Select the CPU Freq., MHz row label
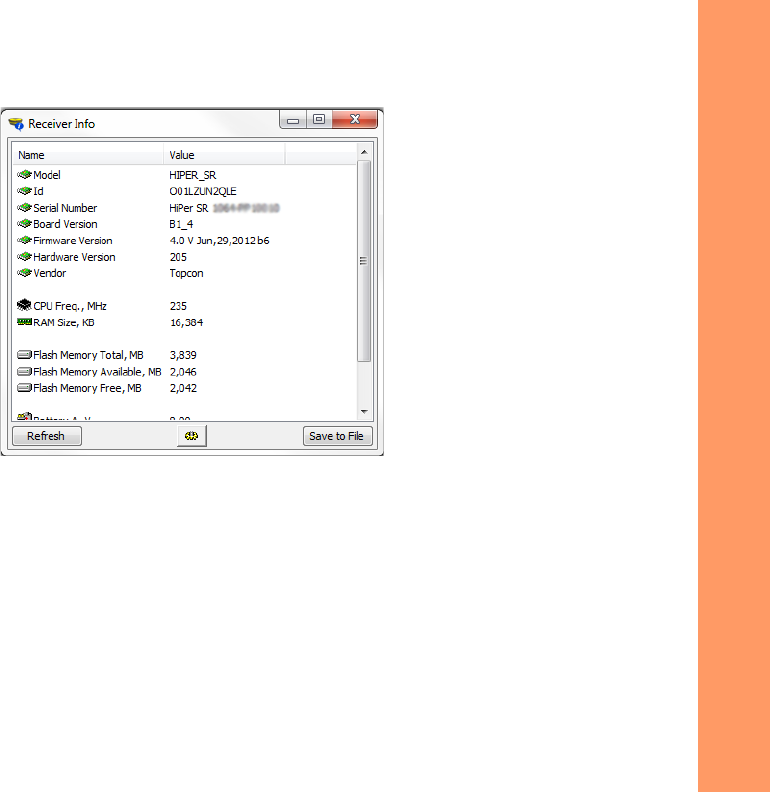The image size is (770, 792). (70, 306)
